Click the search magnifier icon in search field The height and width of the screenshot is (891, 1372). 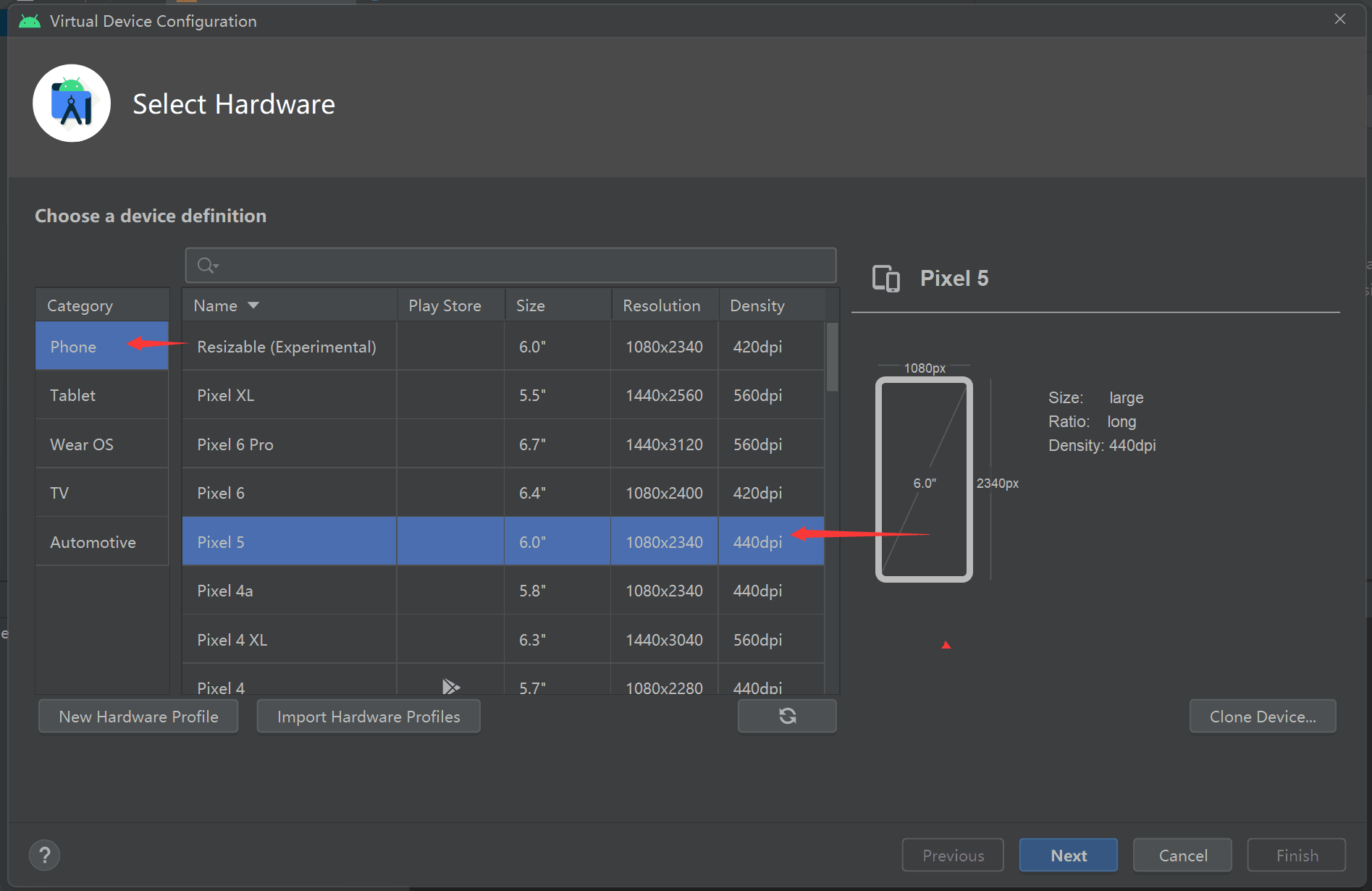point(207,266)
